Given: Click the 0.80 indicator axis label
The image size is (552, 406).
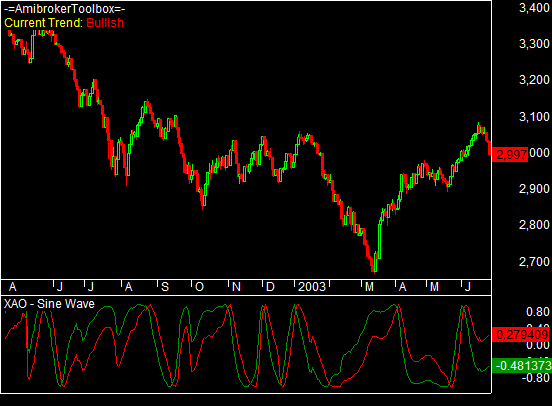Looking at the screenshot, I should pos(538,312).
